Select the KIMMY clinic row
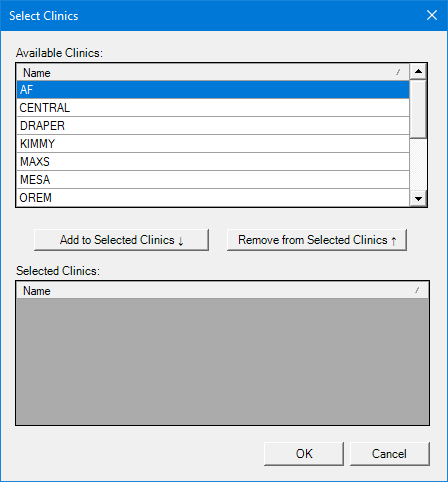This screenshot has width=448, height=482. point(213,144)
